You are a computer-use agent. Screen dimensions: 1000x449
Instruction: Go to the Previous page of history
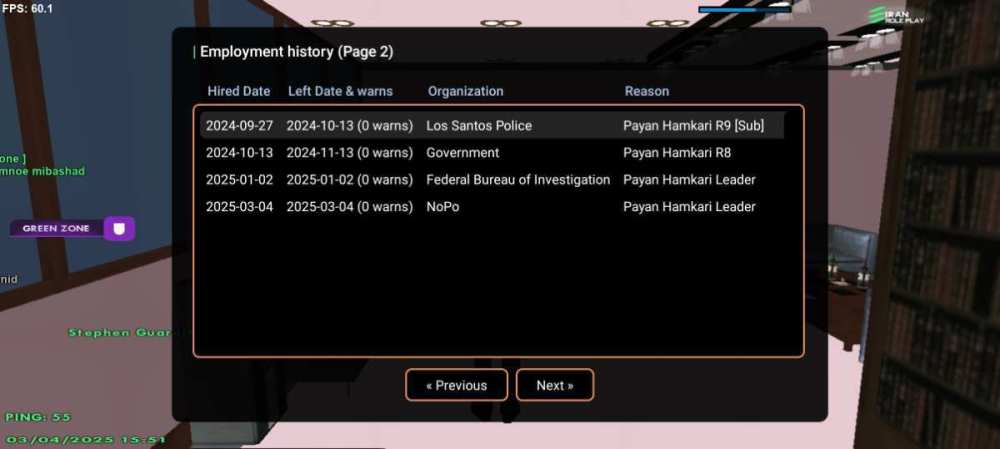[x=457, y=385]
